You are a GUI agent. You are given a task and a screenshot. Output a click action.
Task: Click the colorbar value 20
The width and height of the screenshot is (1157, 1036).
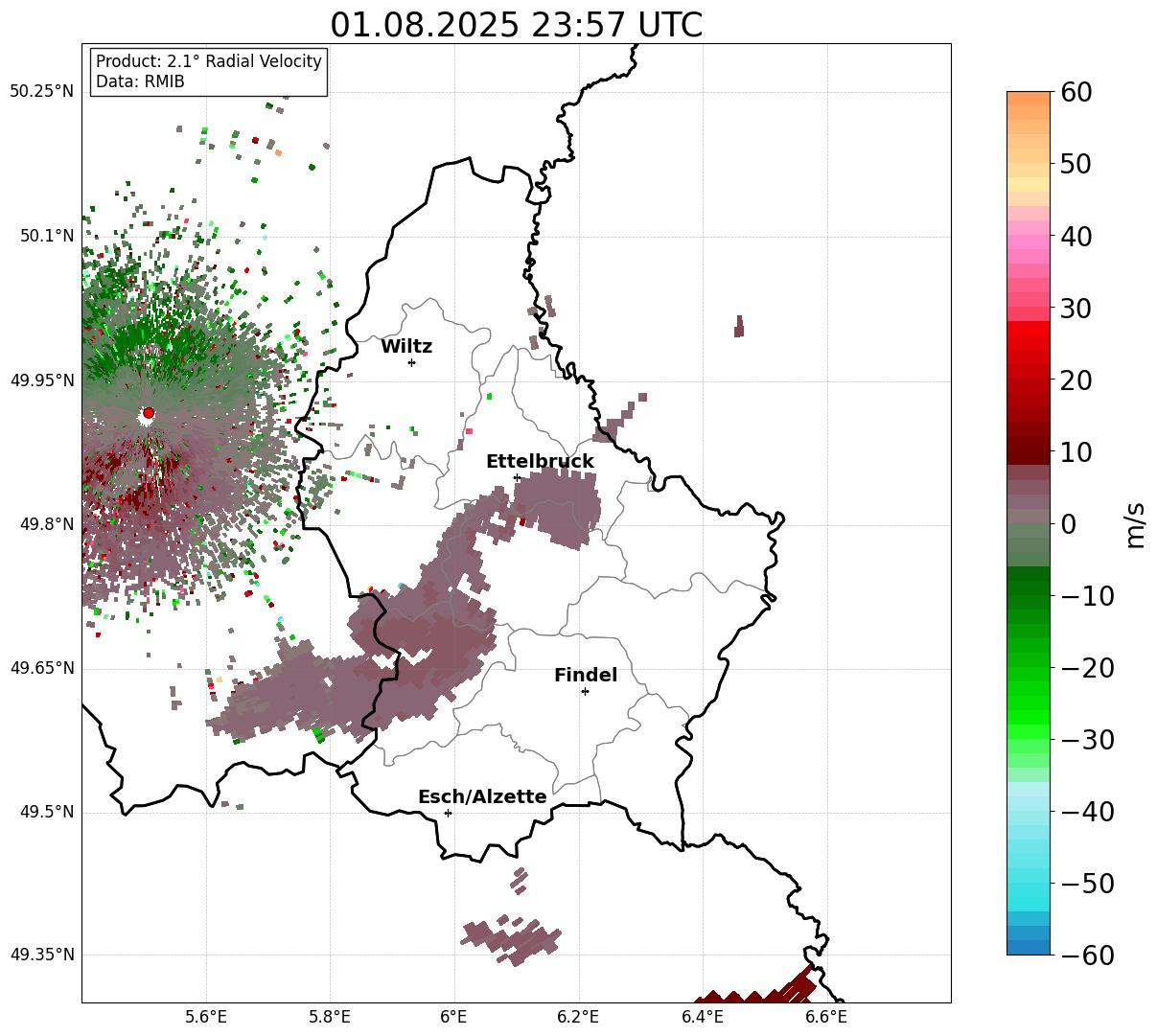(1075, 380)
